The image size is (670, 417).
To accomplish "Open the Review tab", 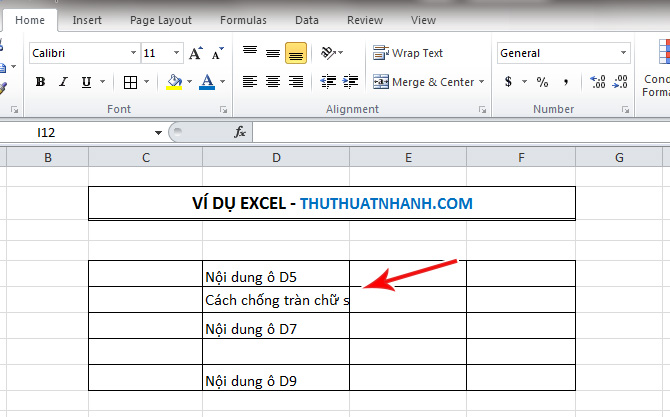I will [365, 20].
